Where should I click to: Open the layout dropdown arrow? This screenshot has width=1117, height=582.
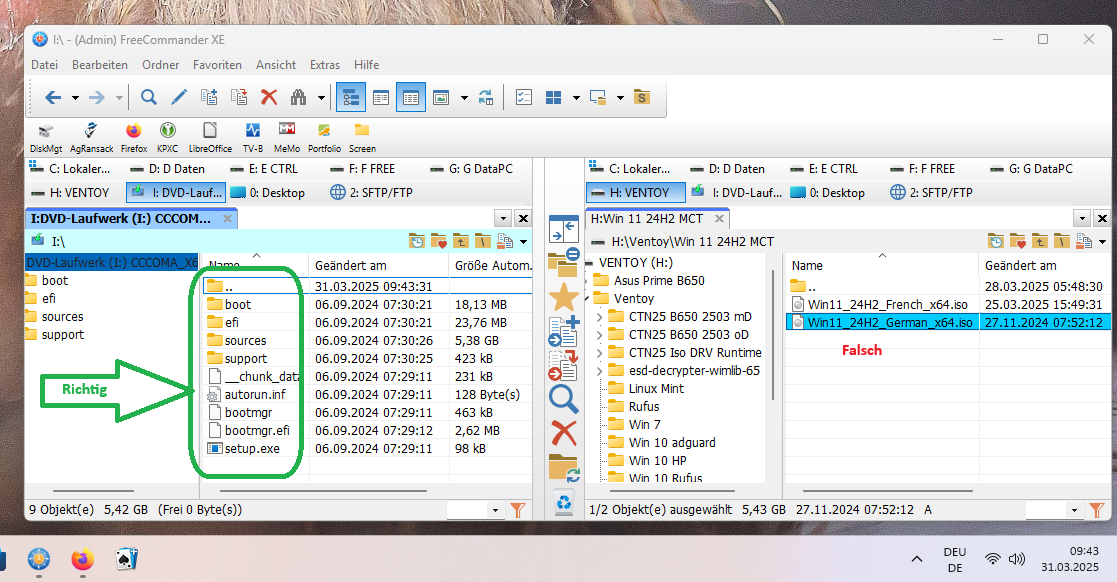pos(576,98)
